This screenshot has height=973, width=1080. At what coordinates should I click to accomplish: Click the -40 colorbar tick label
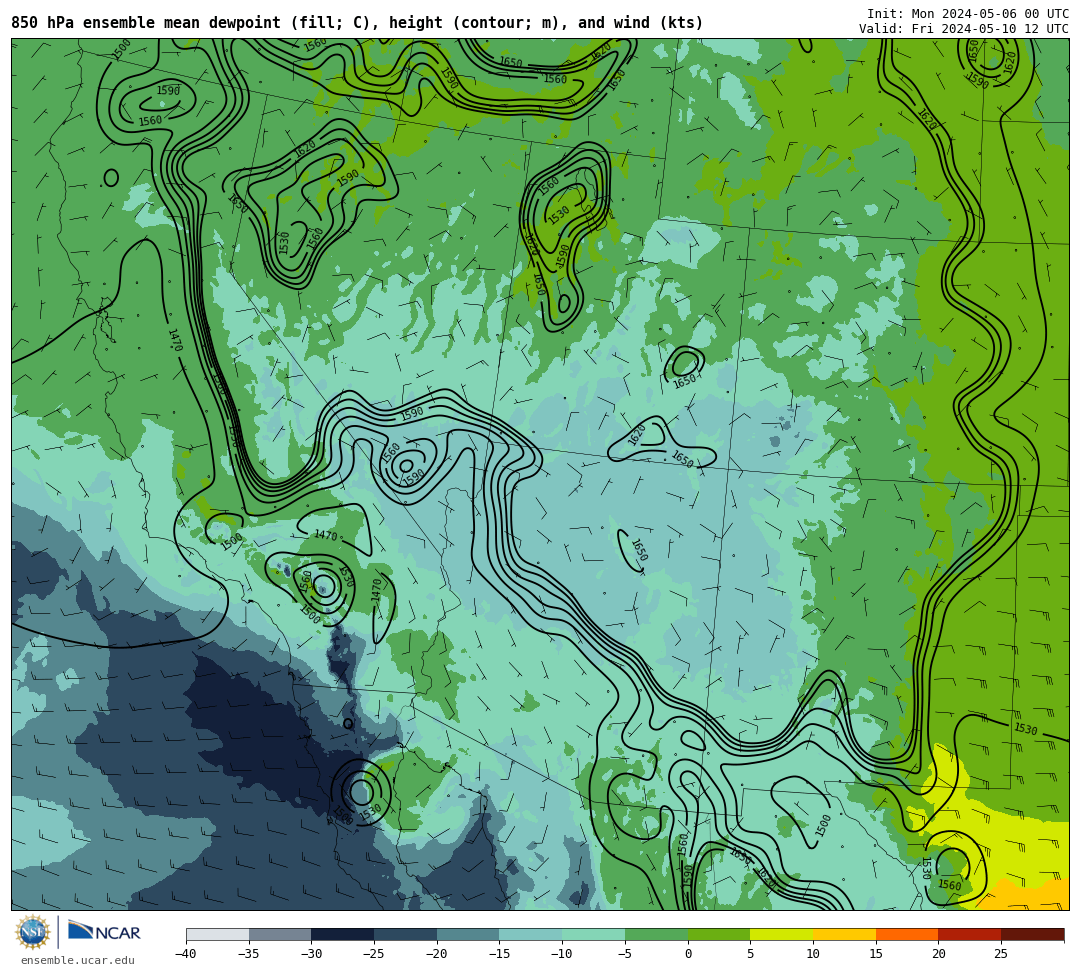[x=185, y=954]
